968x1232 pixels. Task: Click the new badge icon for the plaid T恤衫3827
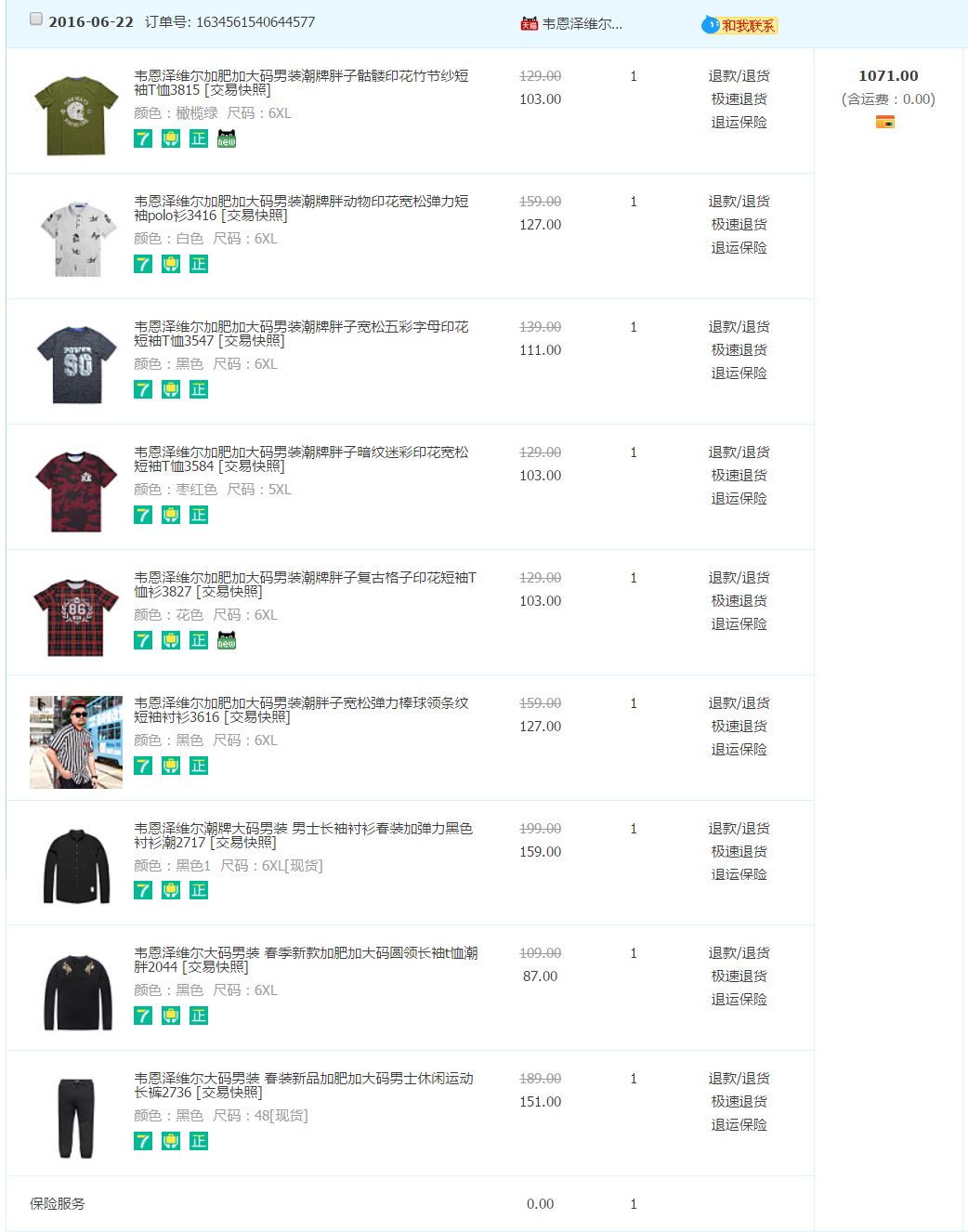point(227,640)
